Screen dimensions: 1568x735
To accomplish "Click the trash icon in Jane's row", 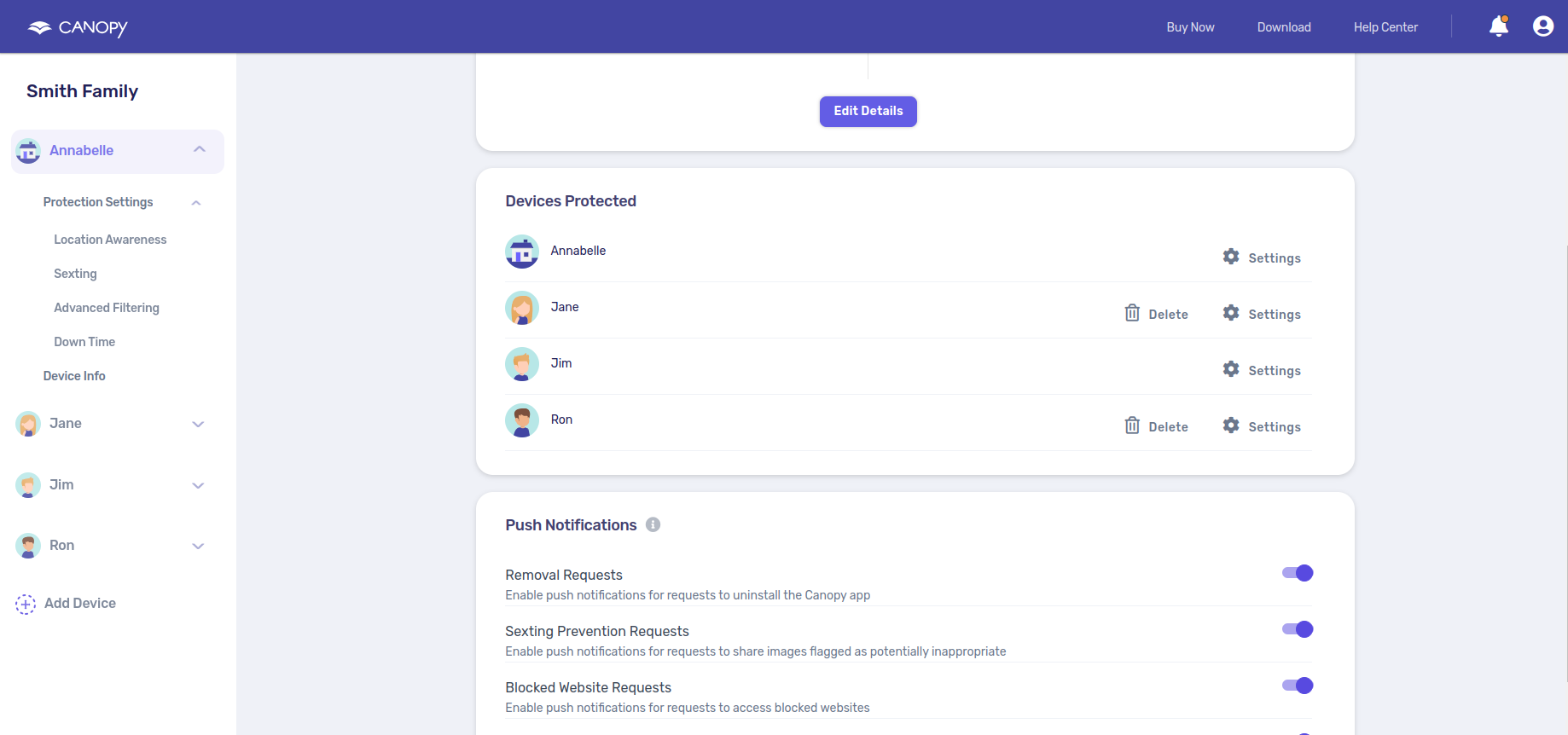I will pos(1132,313).
